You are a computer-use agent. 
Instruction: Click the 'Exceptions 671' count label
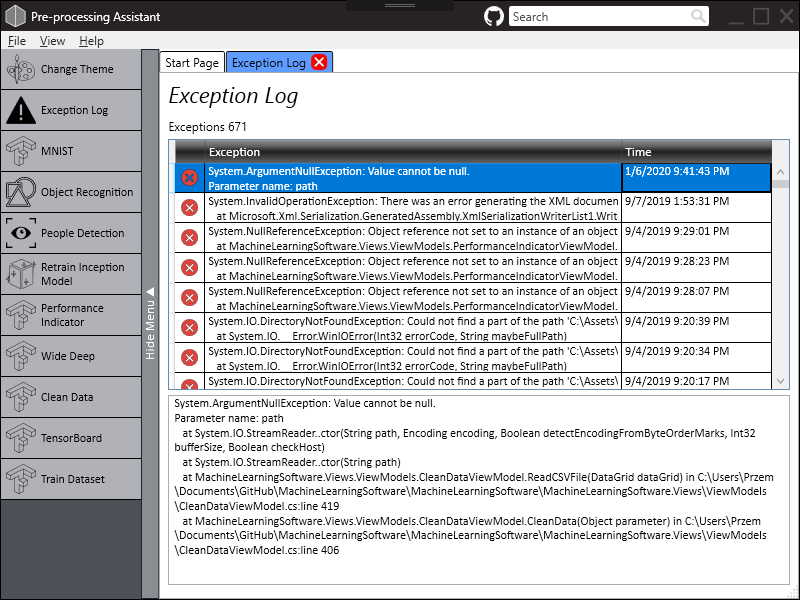207,127
